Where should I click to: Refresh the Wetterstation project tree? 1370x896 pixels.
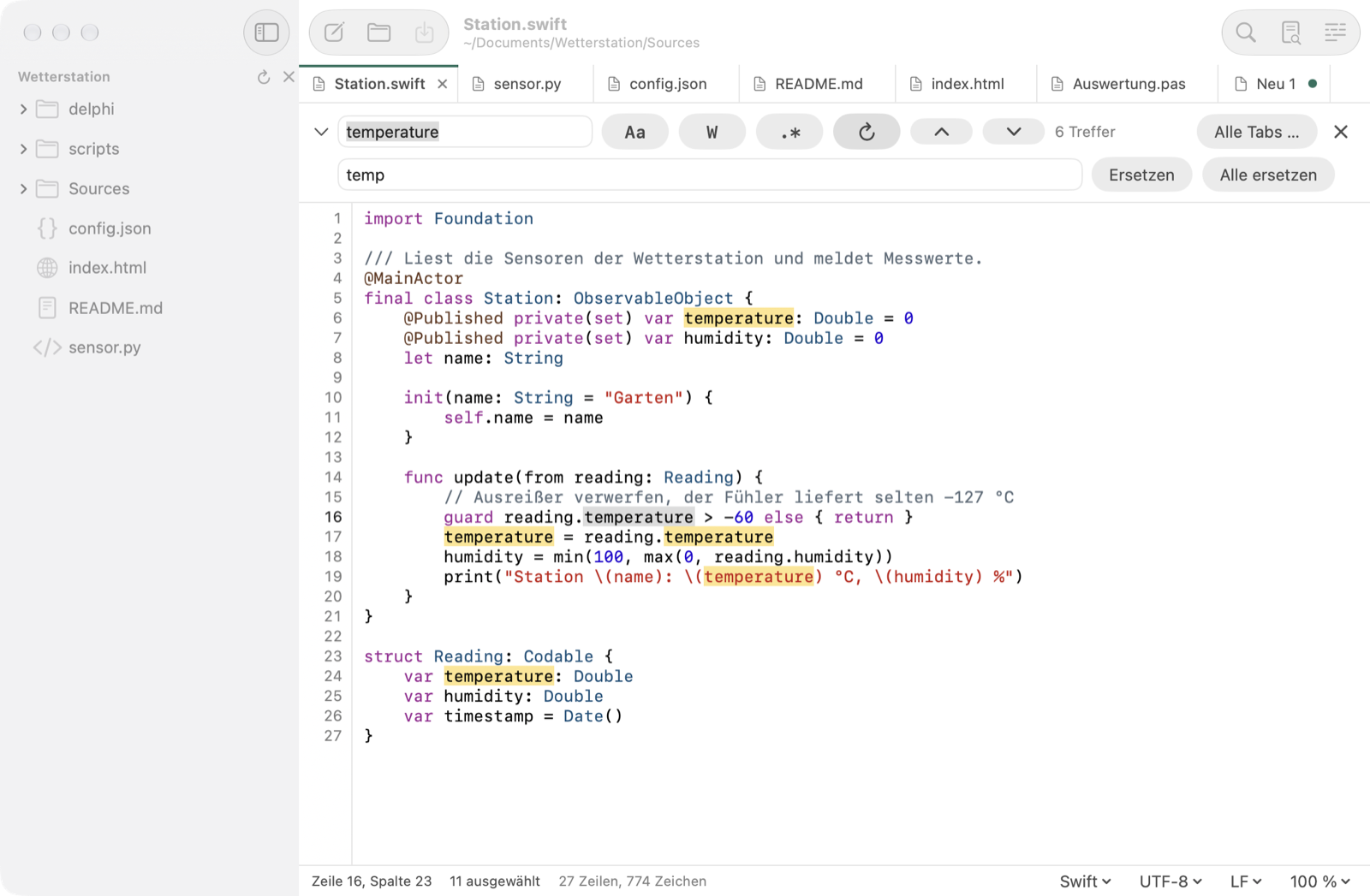point(264,77)
